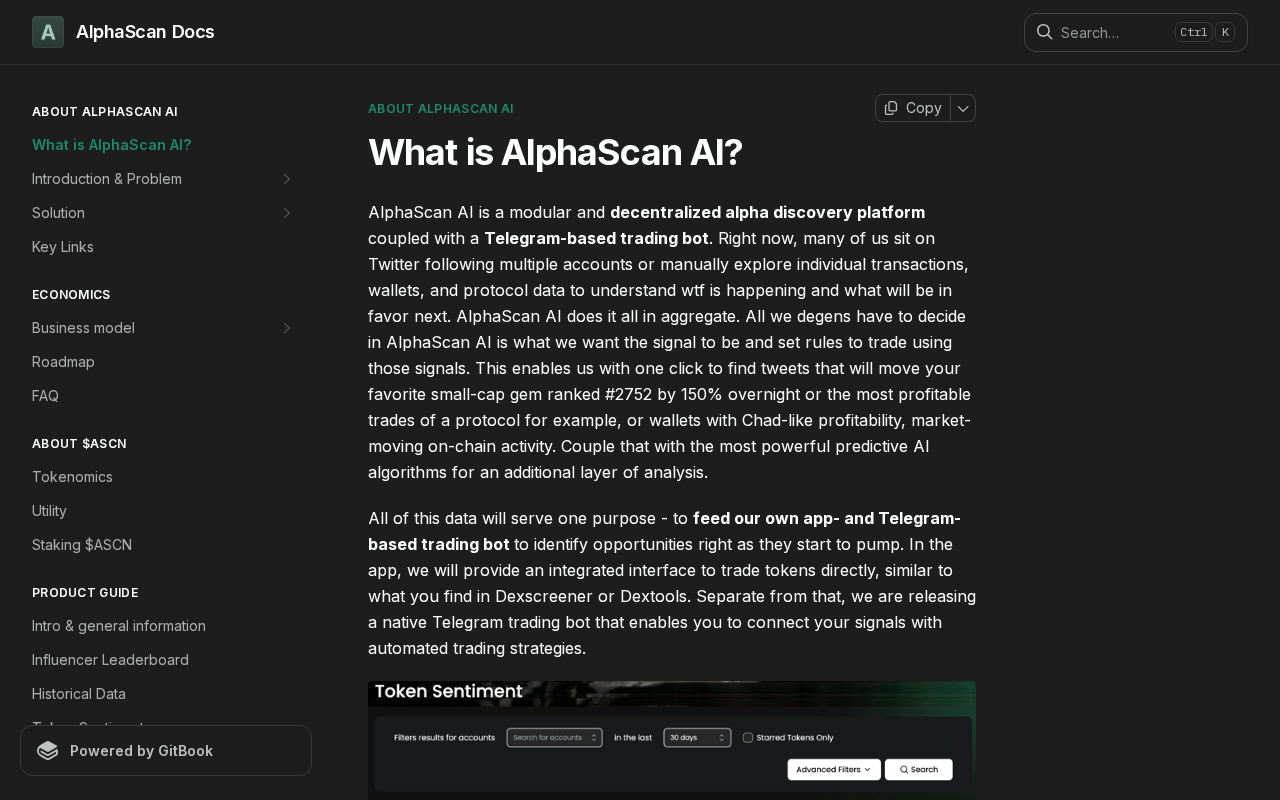Click the copy page icon
This screenshot has width=1280, height=800.
tap(891, 108)
